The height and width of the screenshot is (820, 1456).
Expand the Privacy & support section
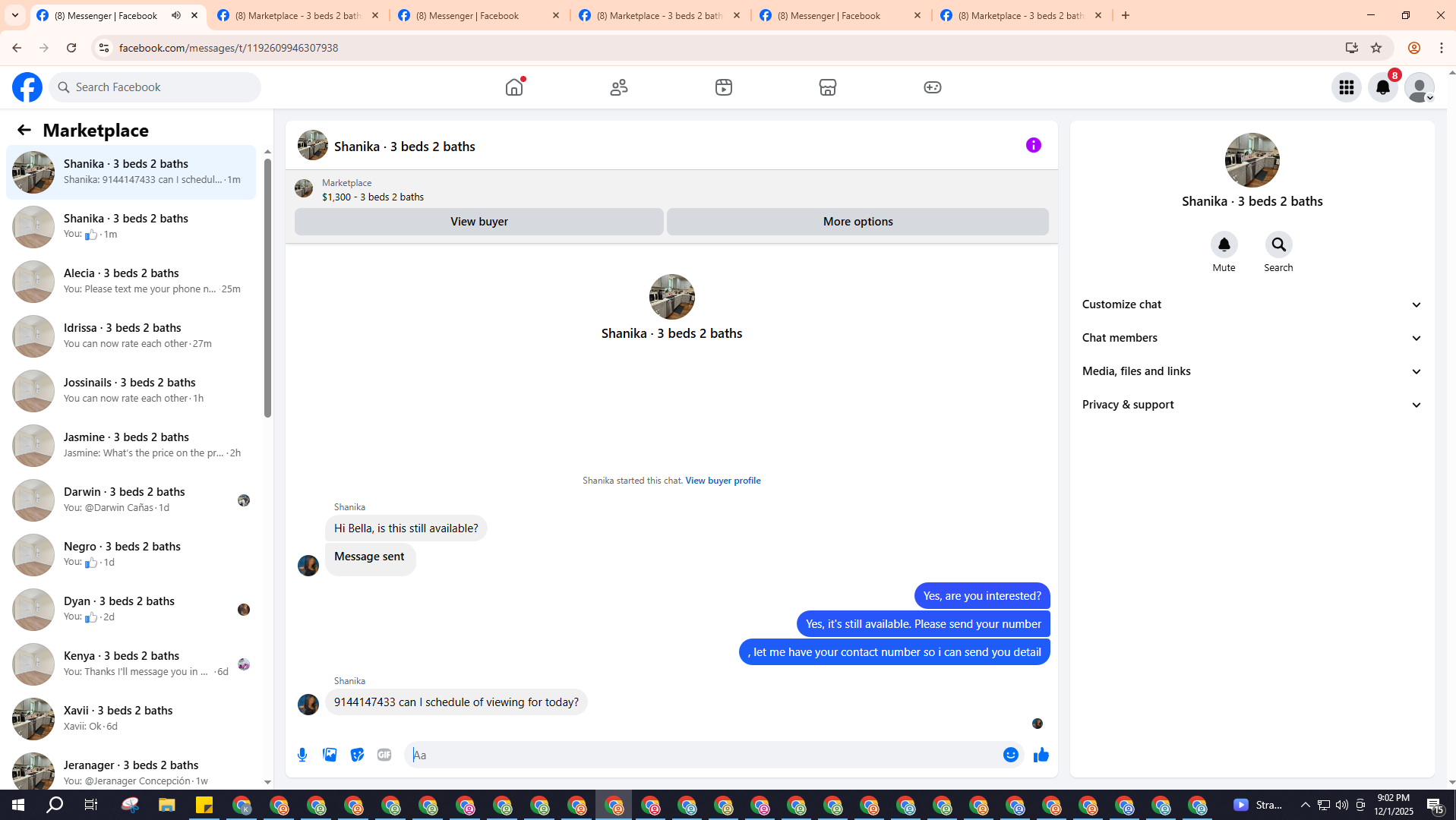tap(1252, 405)
